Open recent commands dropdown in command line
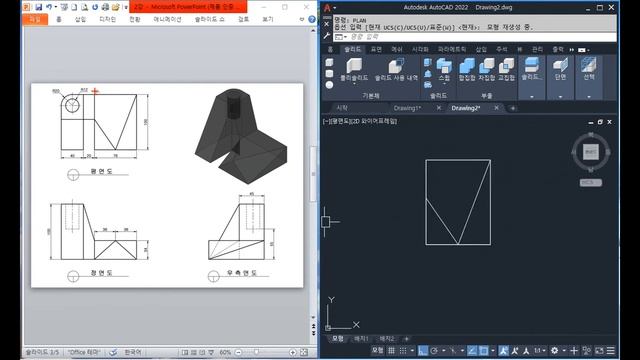 pyautogui.click(x=341, y=37)
